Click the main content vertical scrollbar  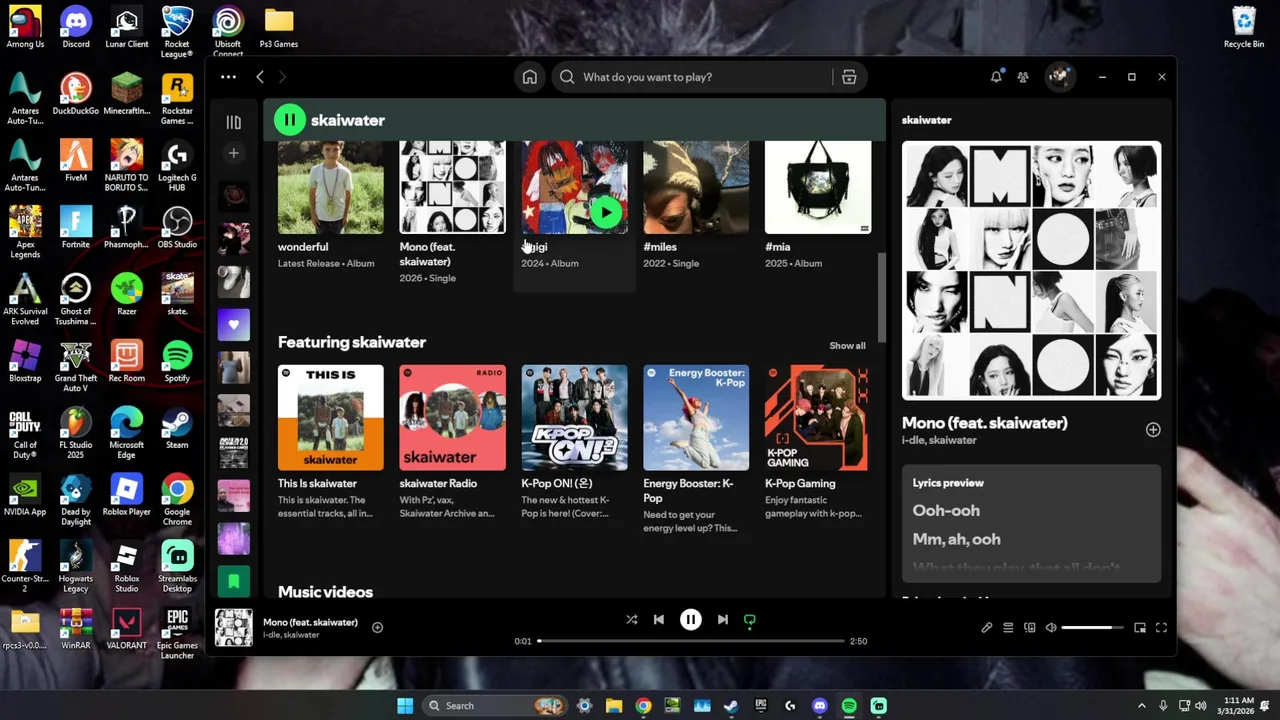pyautogui.click(x=881, y=296)
